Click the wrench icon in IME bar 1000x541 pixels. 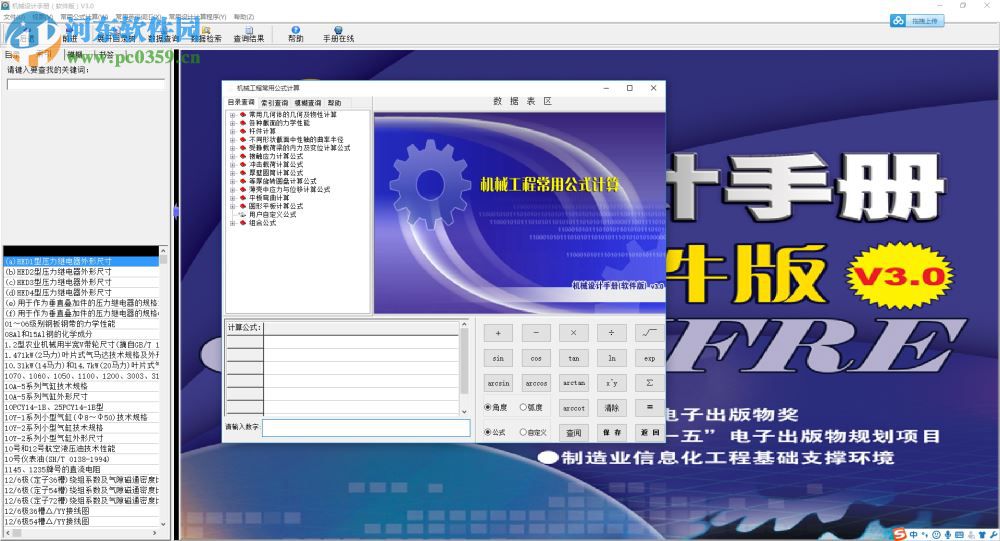tap(994, 535)
